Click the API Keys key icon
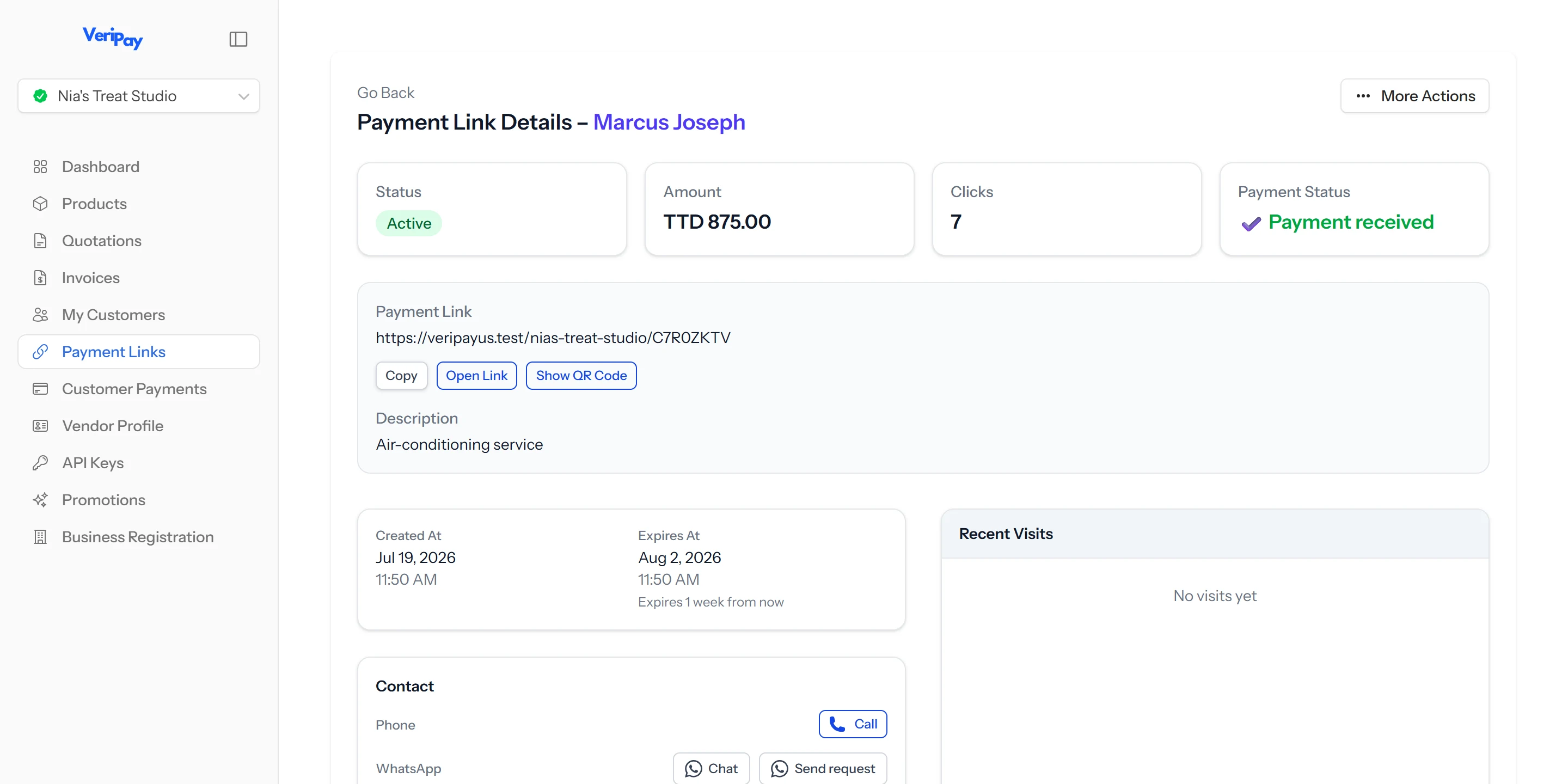The image size is (1568, 784). [40, 463]
